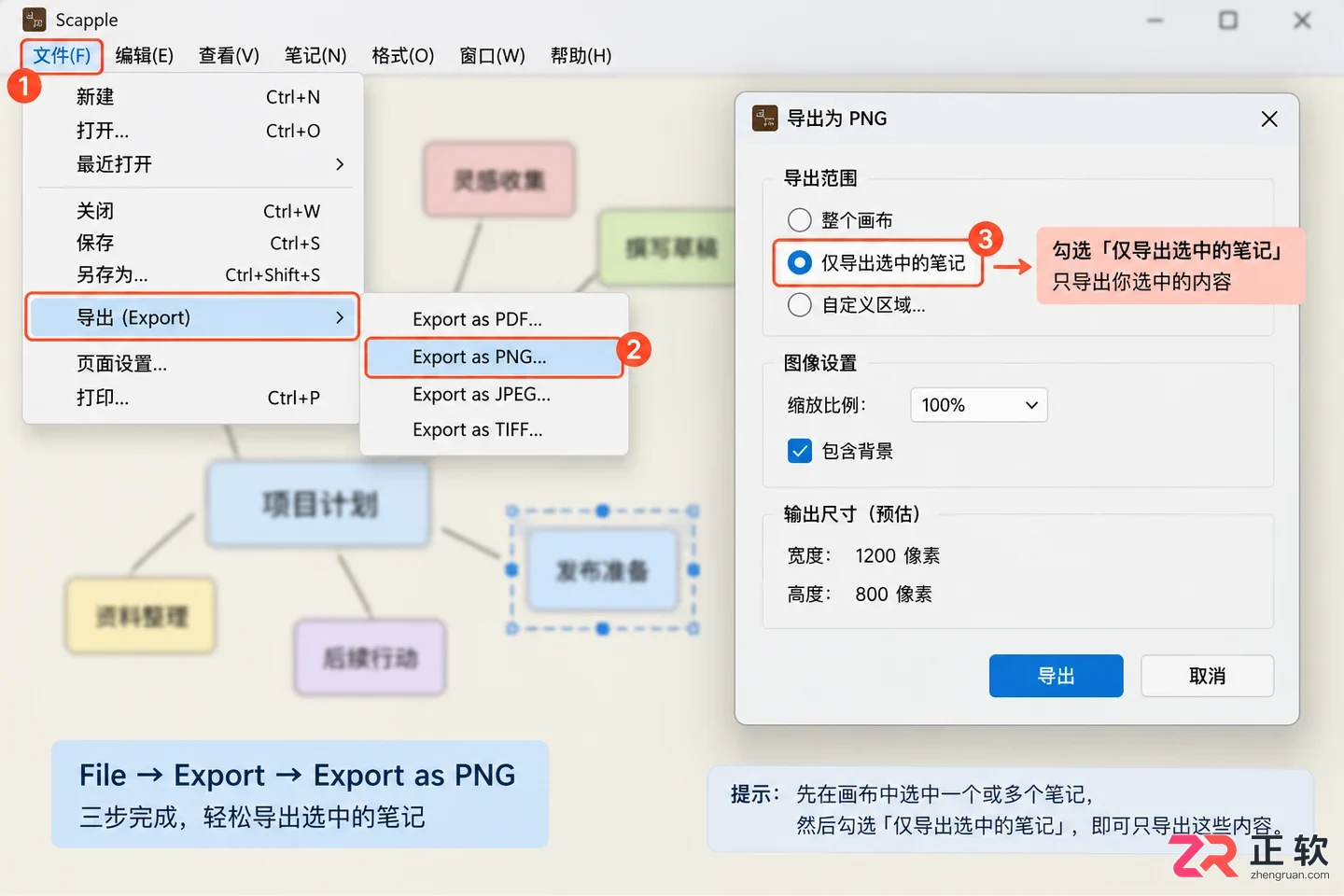The image size is (1344, 896).
Task: Open the 查看(V) menu
Action: click(x=229, y=56)
